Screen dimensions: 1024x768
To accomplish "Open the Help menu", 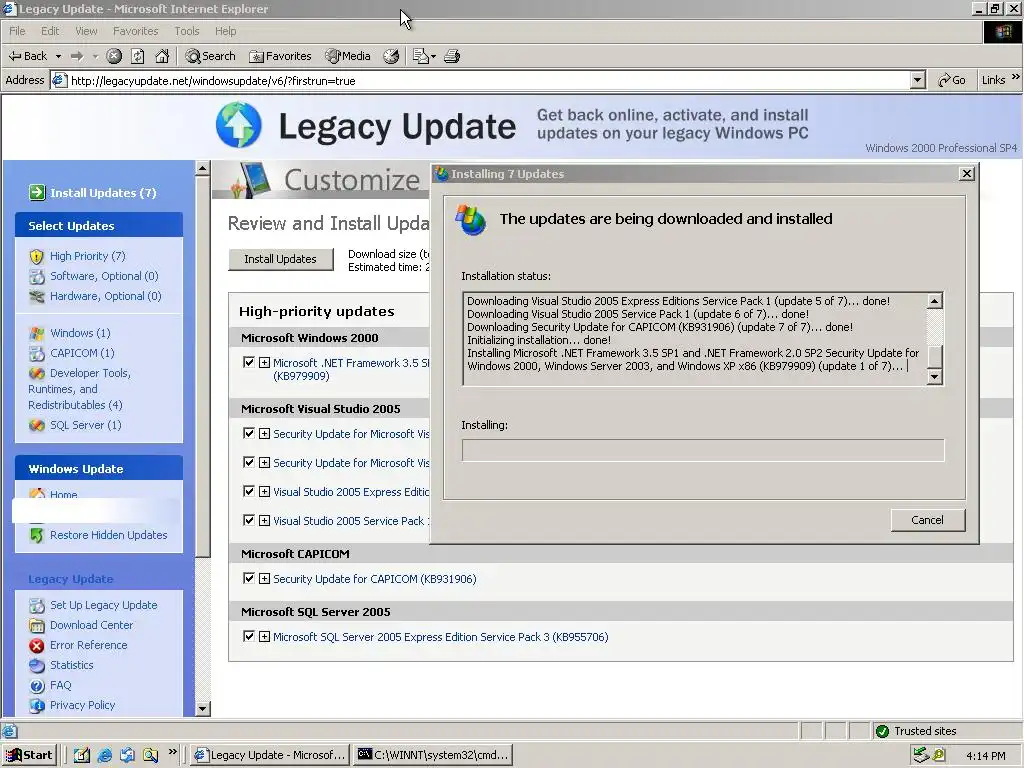I will coord(225,31).
